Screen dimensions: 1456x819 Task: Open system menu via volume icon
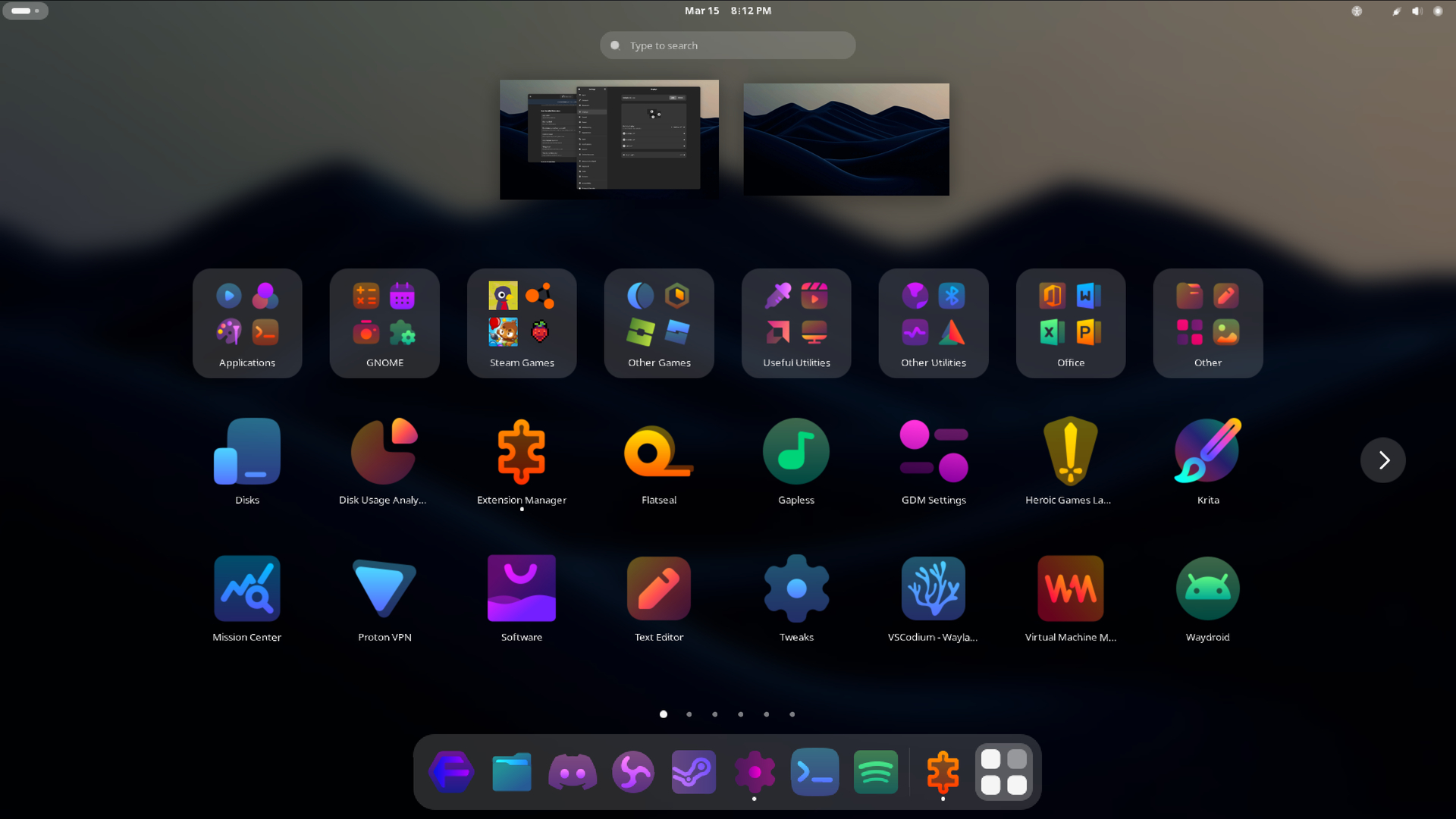[x=1417, y=11]
